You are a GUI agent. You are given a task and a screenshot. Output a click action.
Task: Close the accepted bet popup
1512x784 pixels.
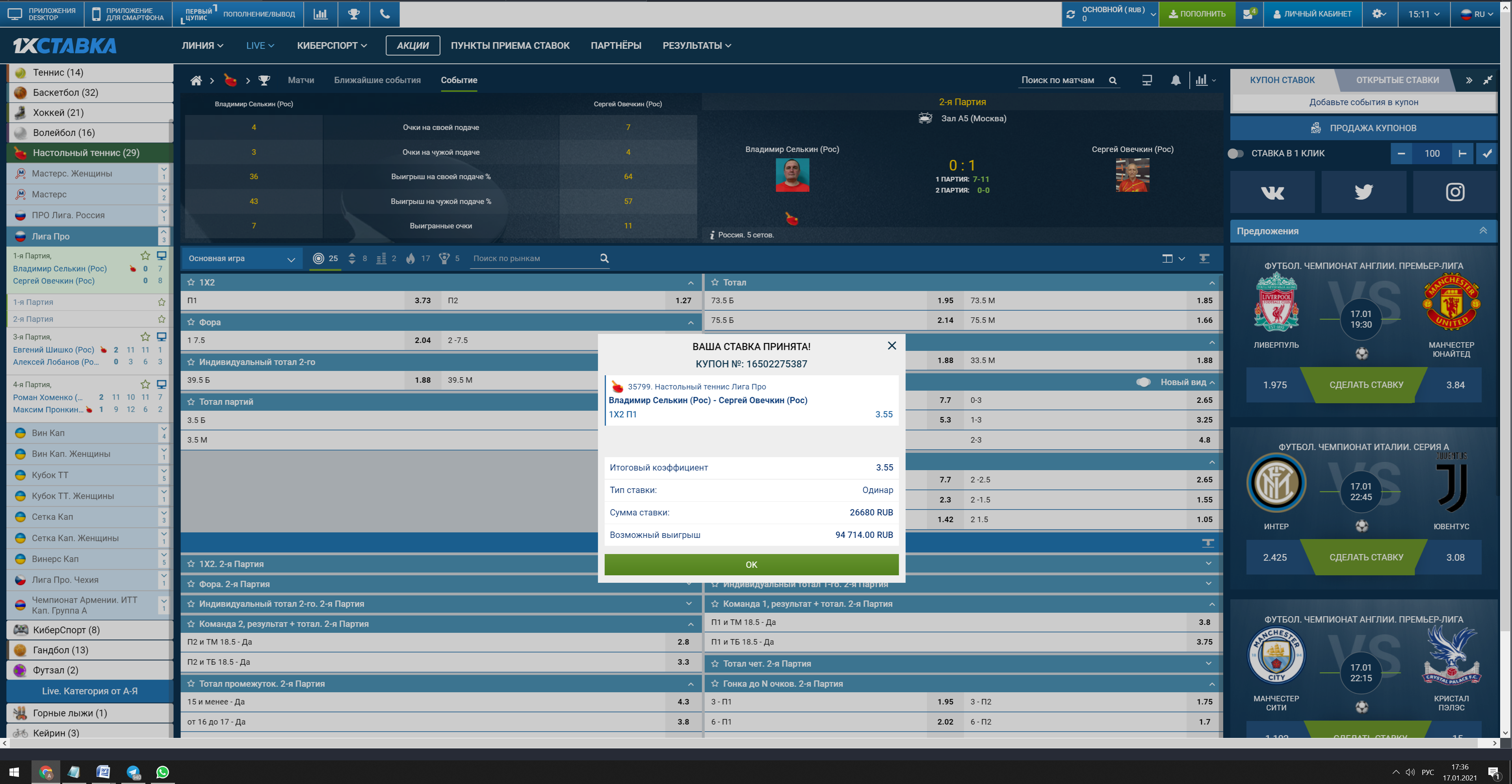[x=892, y=346]
